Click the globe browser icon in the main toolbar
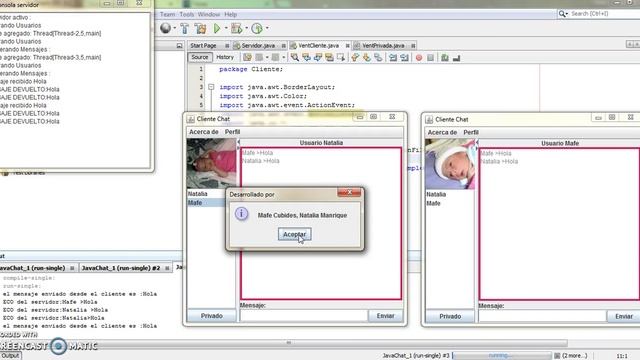Image resolution: width=640 pixels, height=360 pixels. tap(165, 28)
